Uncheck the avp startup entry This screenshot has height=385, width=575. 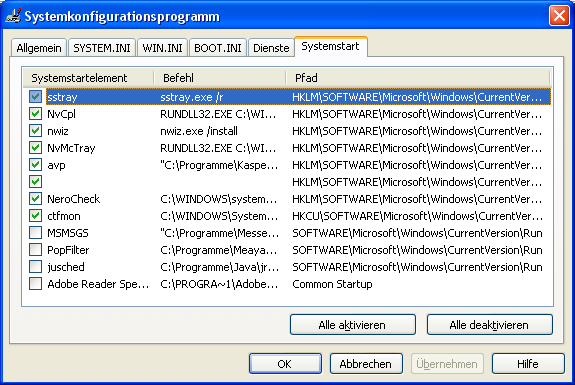(36, 165)
